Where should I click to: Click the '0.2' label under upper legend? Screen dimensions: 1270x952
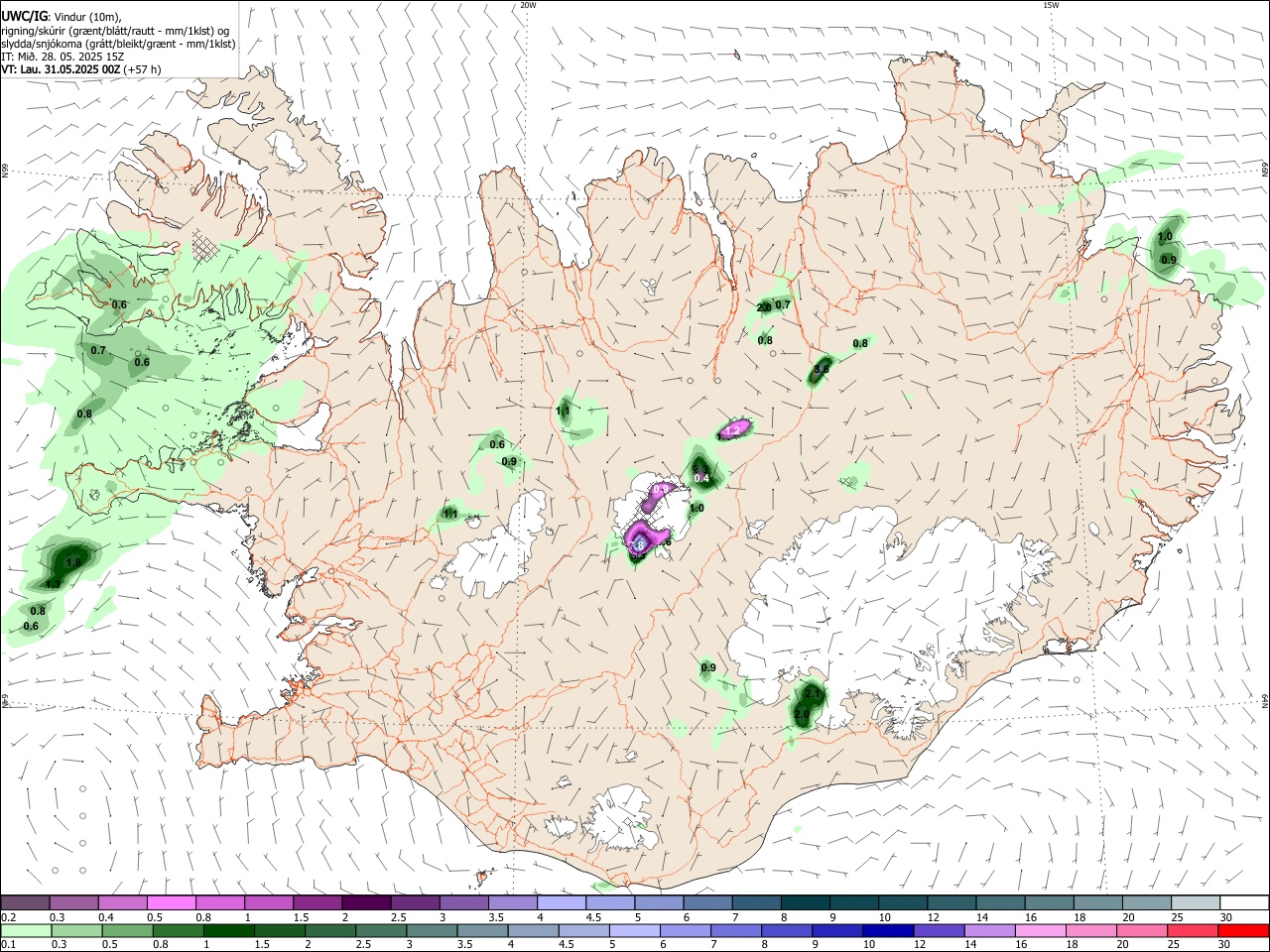tap(9, 917)
